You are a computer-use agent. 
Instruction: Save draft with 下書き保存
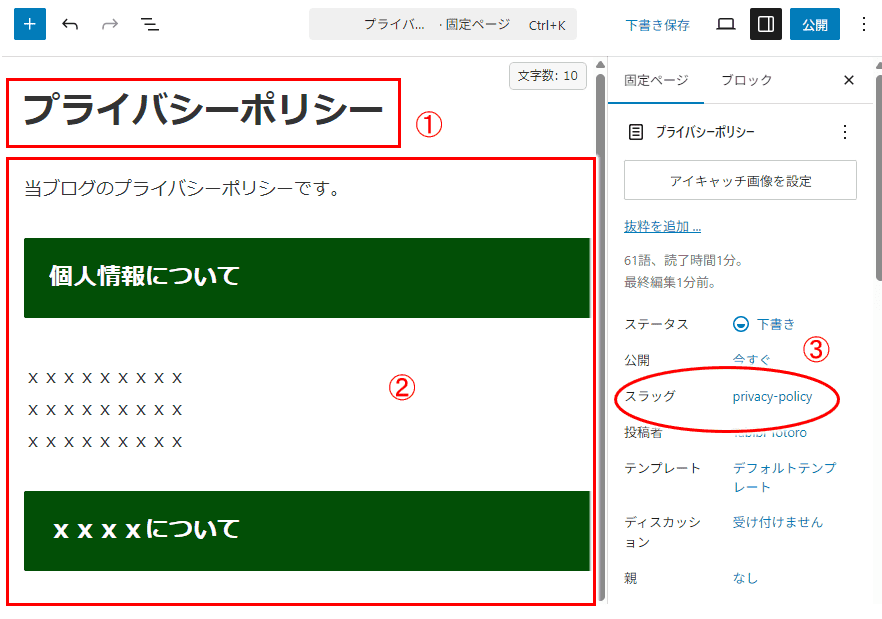pyautogui.click(x=657, y=25)
